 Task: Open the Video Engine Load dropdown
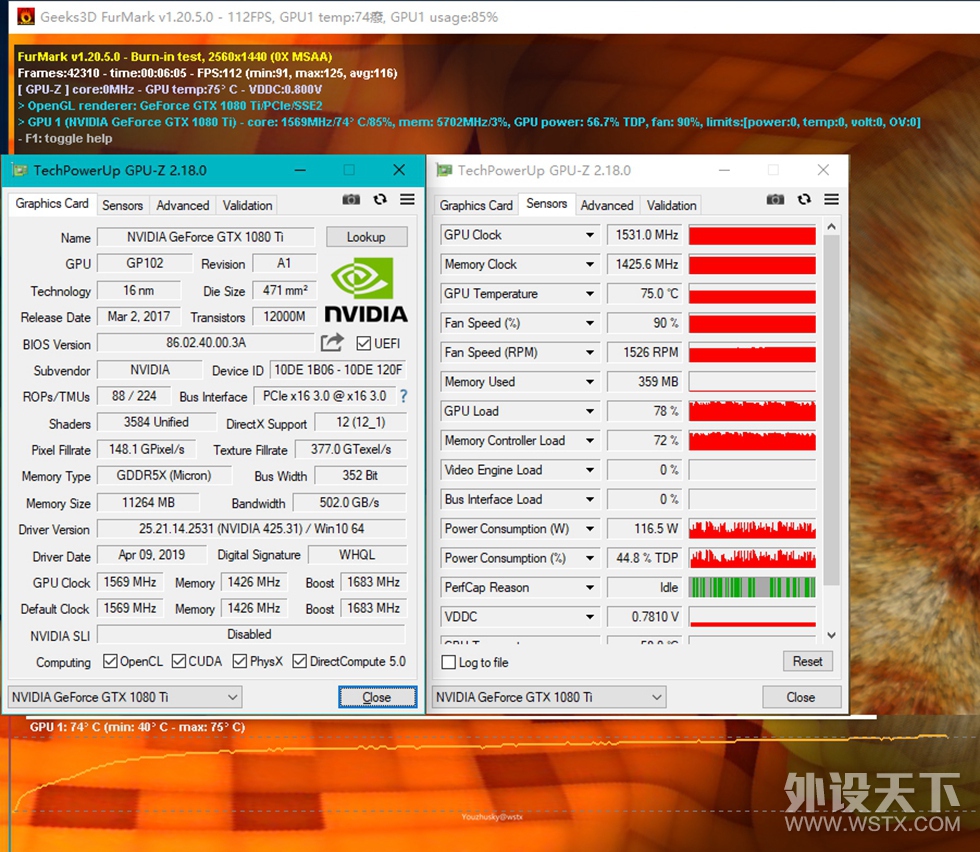(x=589, y=470)
